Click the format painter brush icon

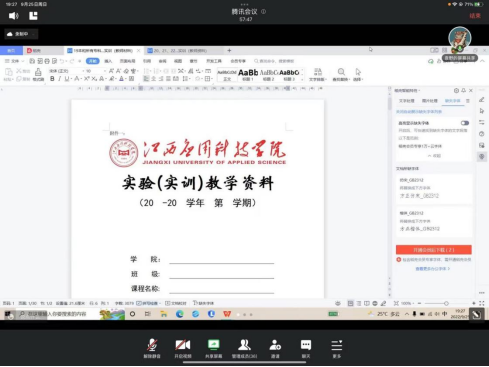(x=38, y=74)
